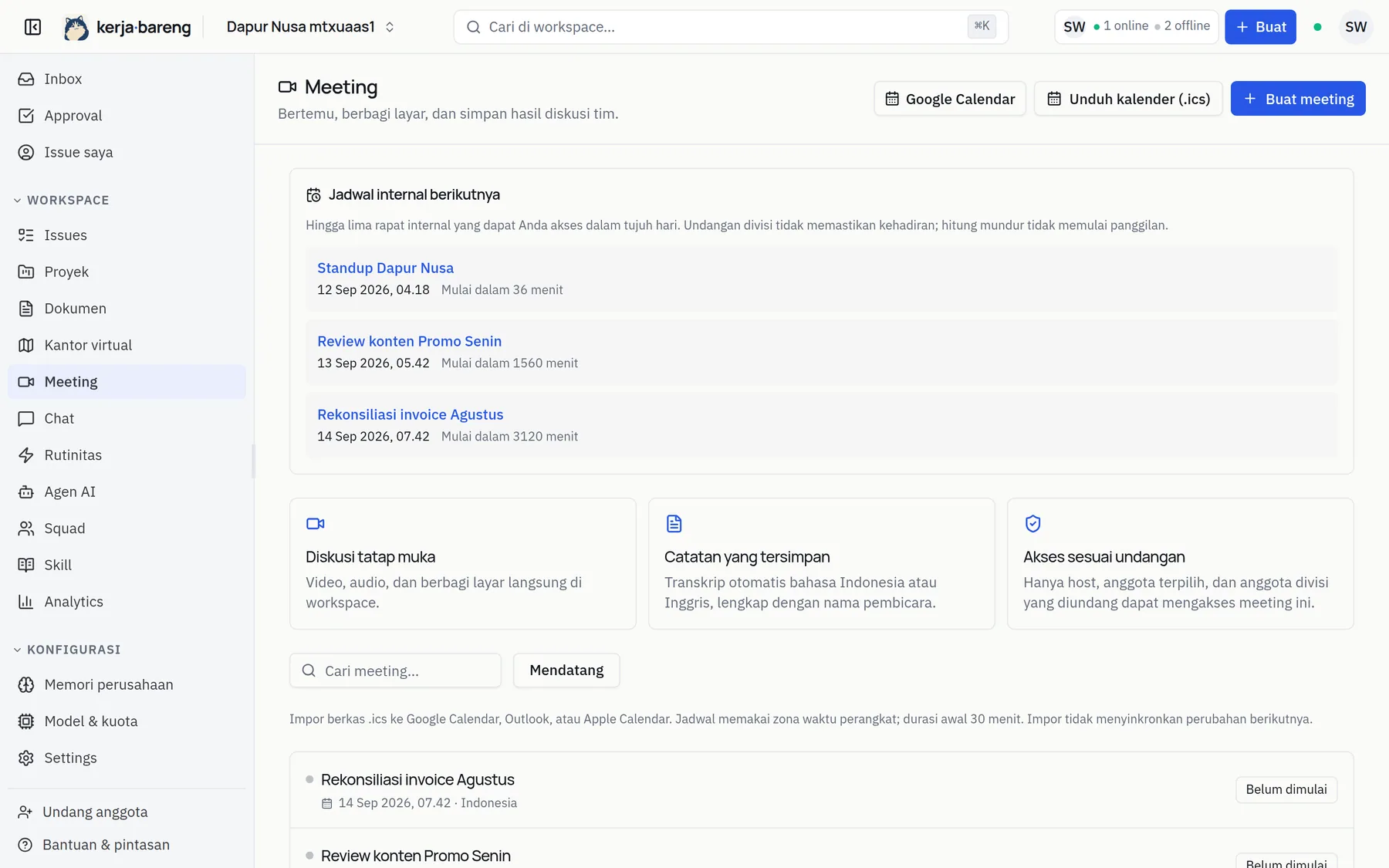Screen dimensions: 1389x868
Task: Click the kerja-bareng mascot logo
Action: pyautogui.click(x=76, y=27)
